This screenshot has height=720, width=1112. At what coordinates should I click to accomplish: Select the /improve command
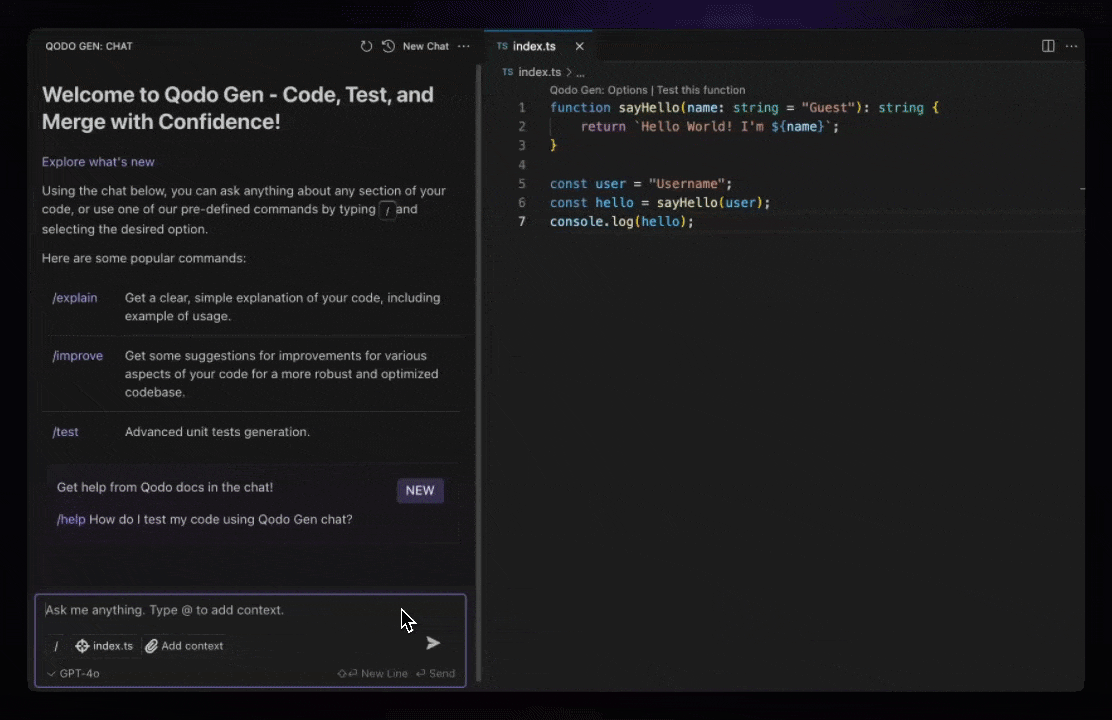pos(77,355)
